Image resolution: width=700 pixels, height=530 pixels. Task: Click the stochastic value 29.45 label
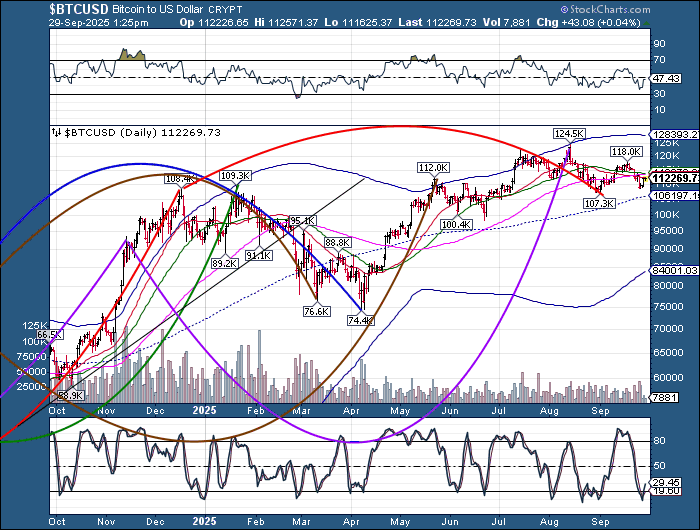coord(664,481)
